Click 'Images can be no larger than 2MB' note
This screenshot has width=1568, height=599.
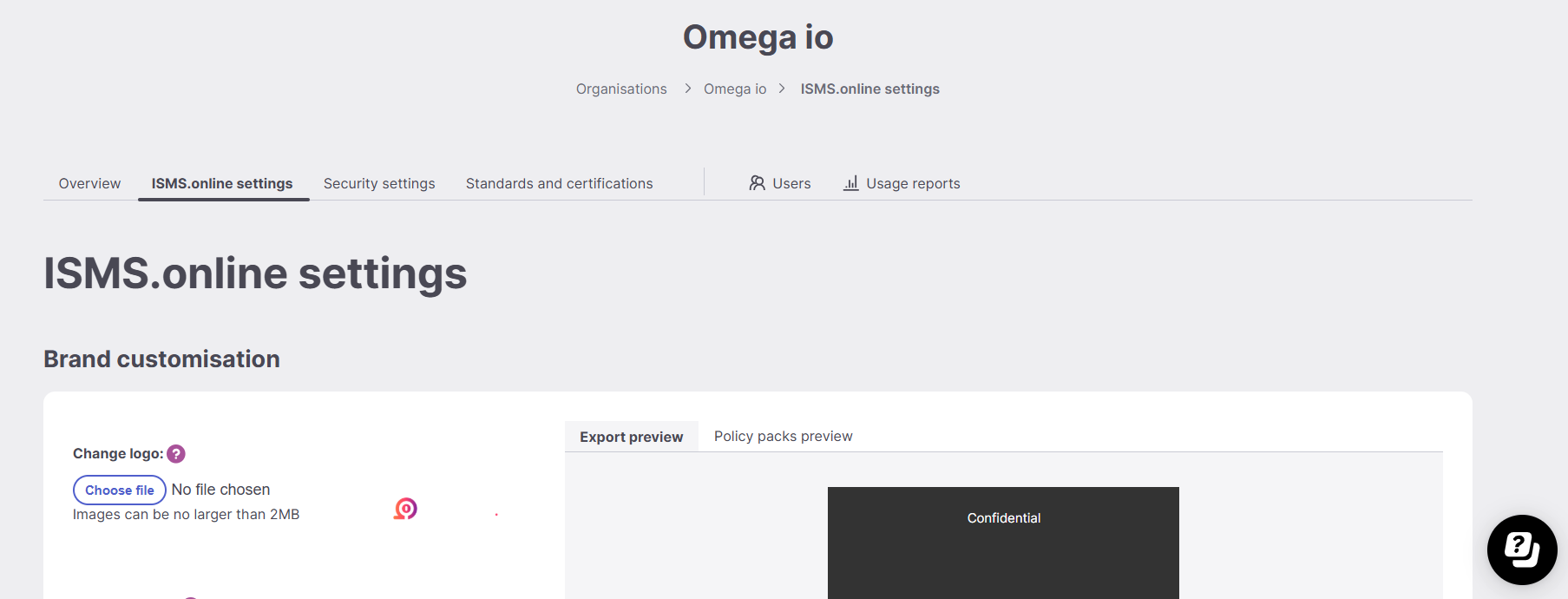click(186, 514)
